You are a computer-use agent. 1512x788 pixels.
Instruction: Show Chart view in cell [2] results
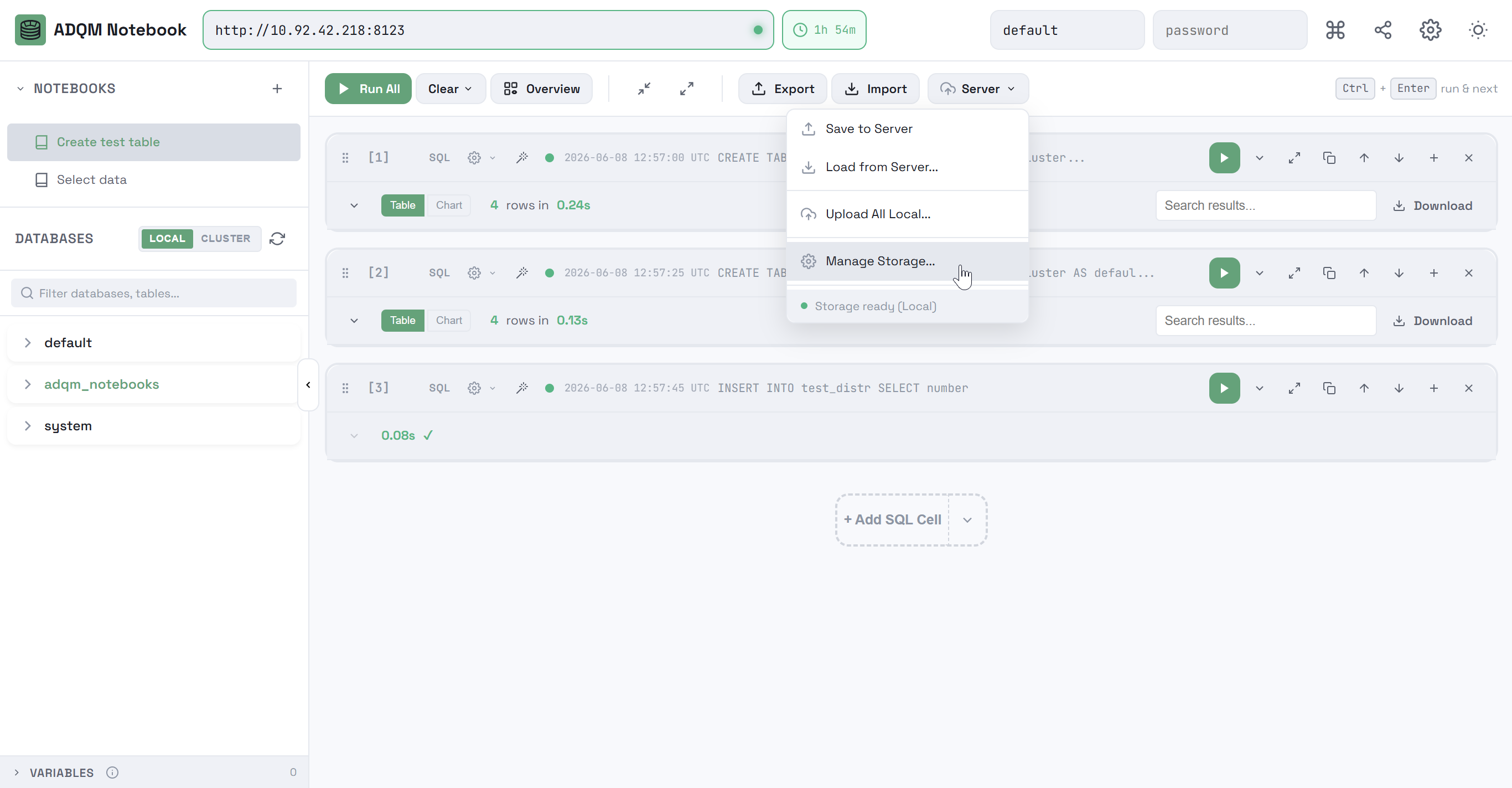[448, 321]
